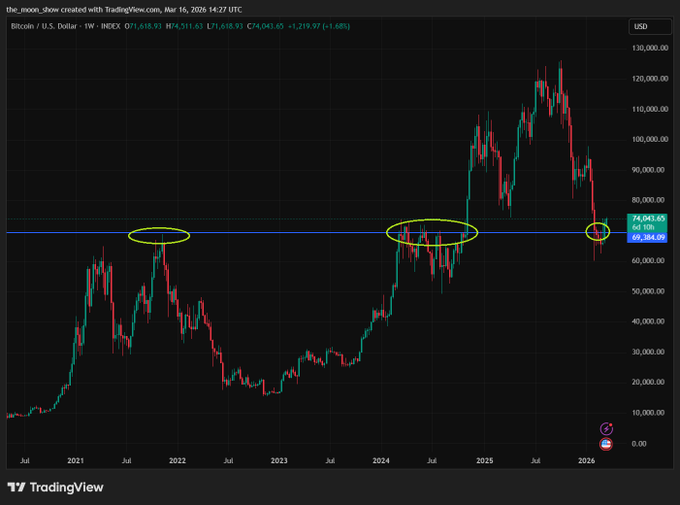Select the wide yellow ellipse around 2024
Screen dimensions: 680x505
432,232
